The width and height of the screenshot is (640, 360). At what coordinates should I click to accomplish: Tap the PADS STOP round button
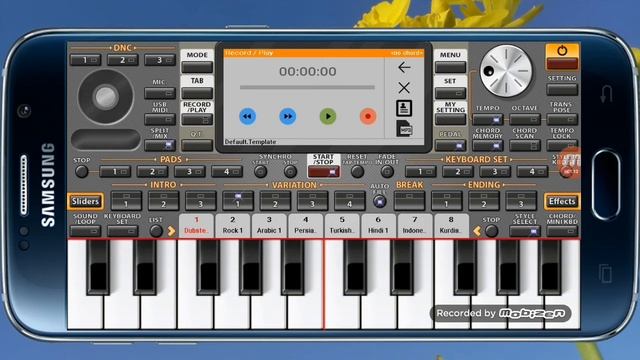pos(82,171)
